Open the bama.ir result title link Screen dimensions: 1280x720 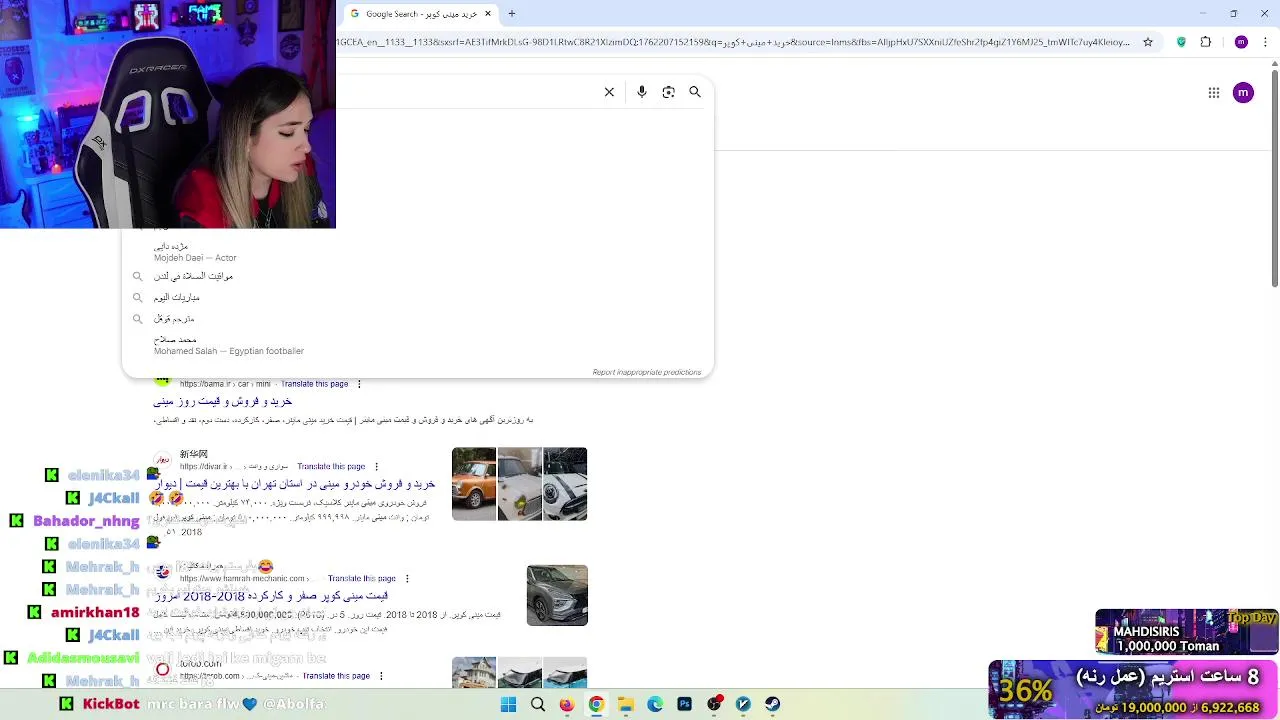click(x=222, y=401)
